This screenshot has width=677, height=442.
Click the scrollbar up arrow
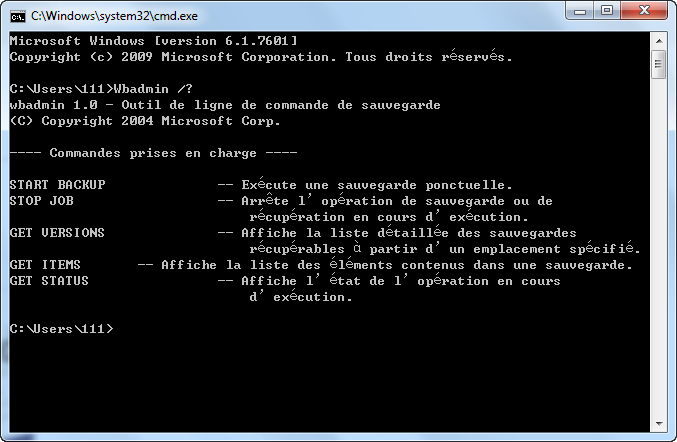(659, 41)
